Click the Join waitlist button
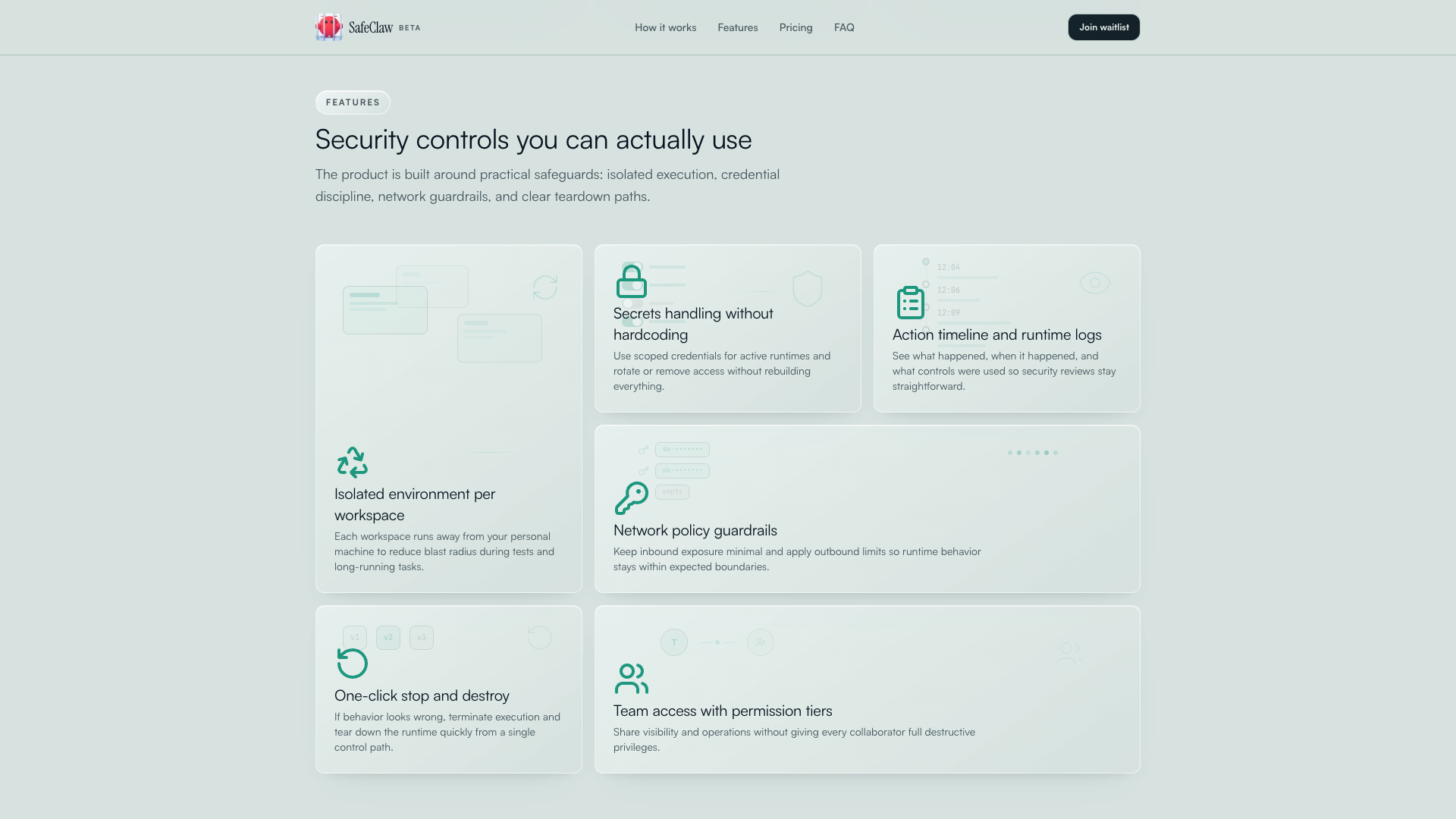This screenshot has height=819, width=1456. pos(1103,27)
